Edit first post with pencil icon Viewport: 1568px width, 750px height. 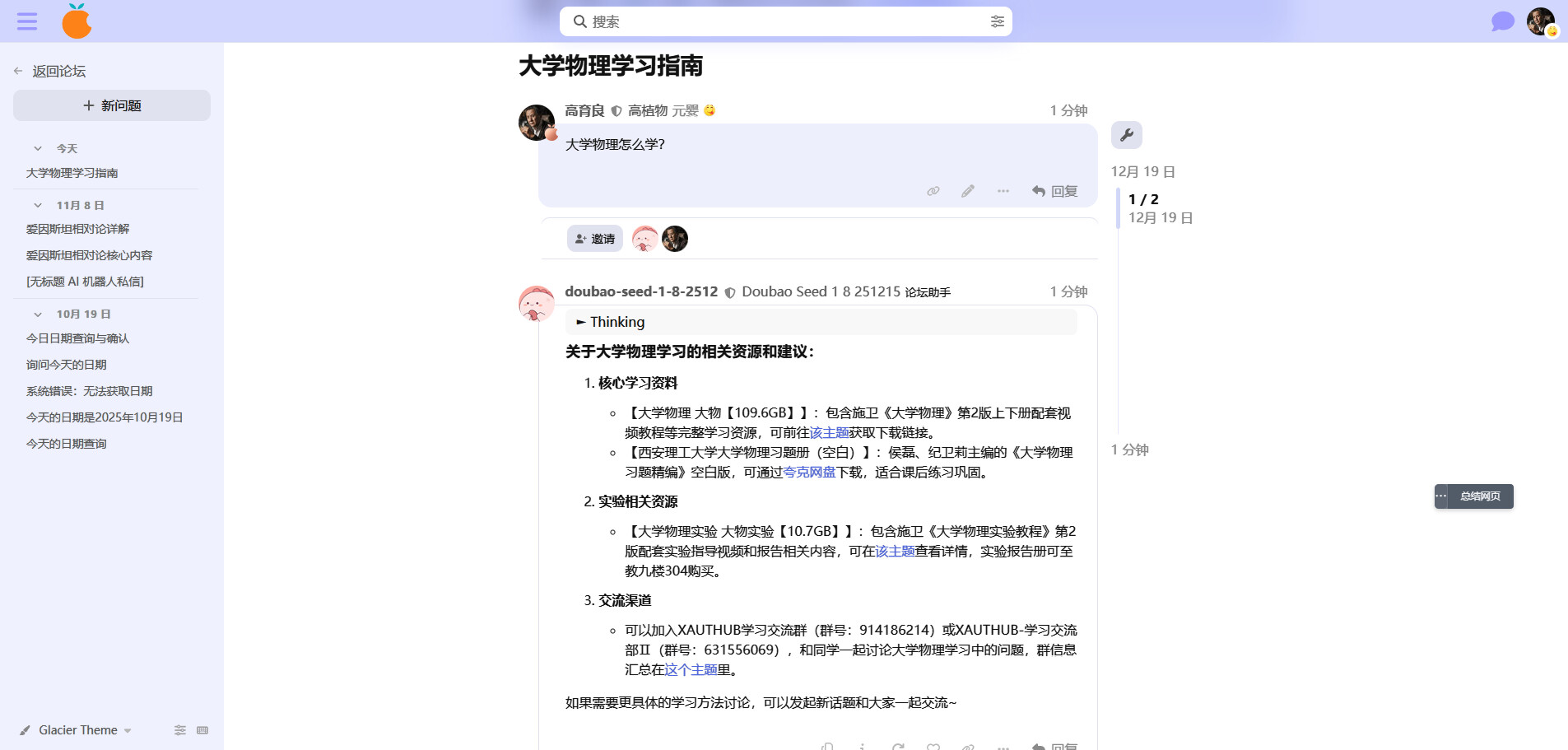[x=968, y=191]
